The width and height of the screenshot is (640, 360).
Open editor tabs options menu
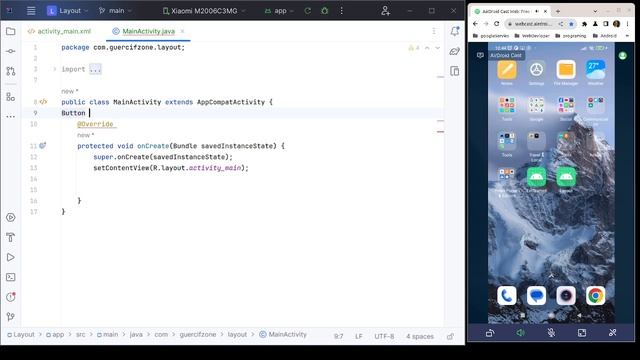[434, 31]
